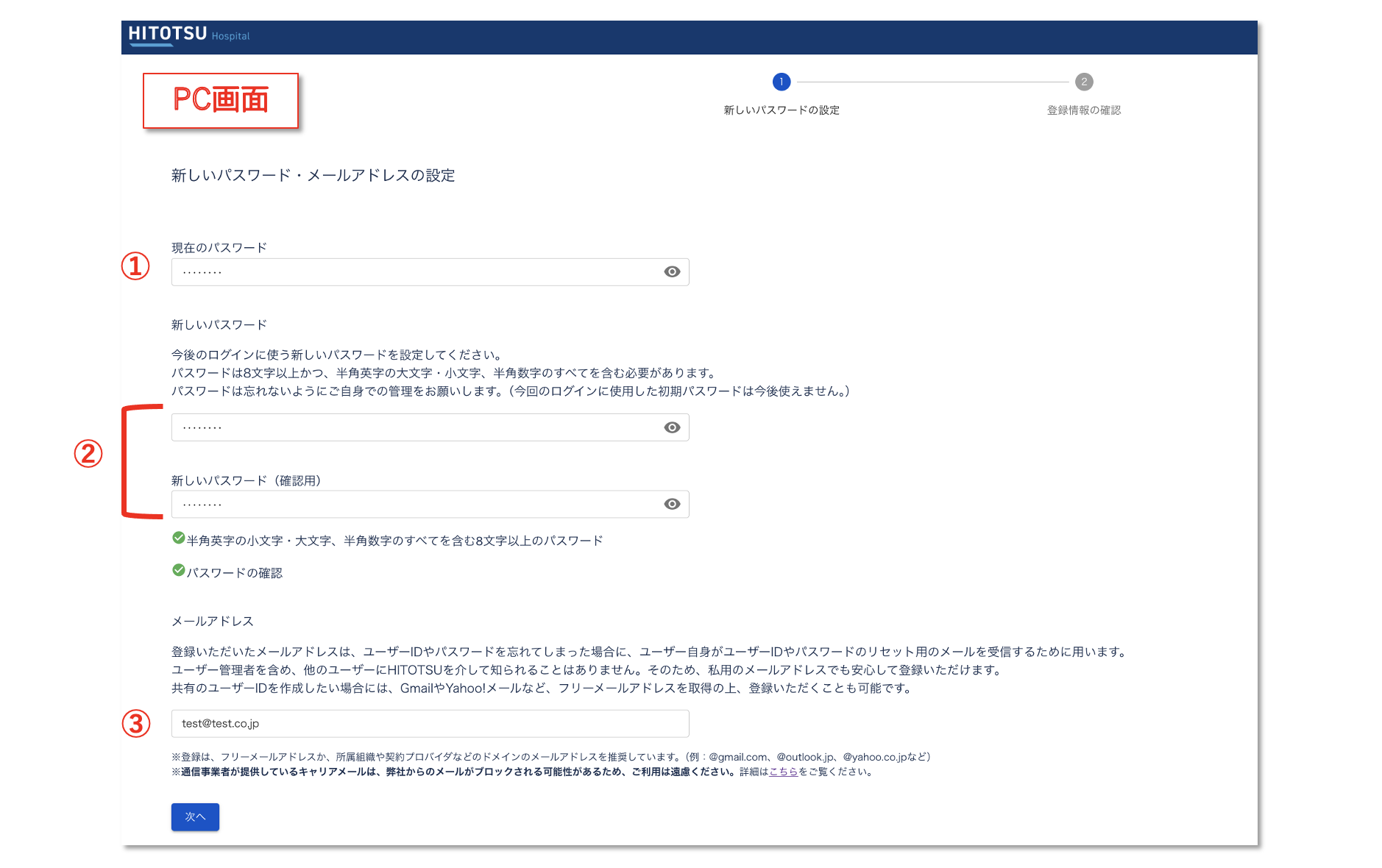1382x868 pixels.
Task: Click the HITOTSU Hospital logo
Action: coord(188,35)
